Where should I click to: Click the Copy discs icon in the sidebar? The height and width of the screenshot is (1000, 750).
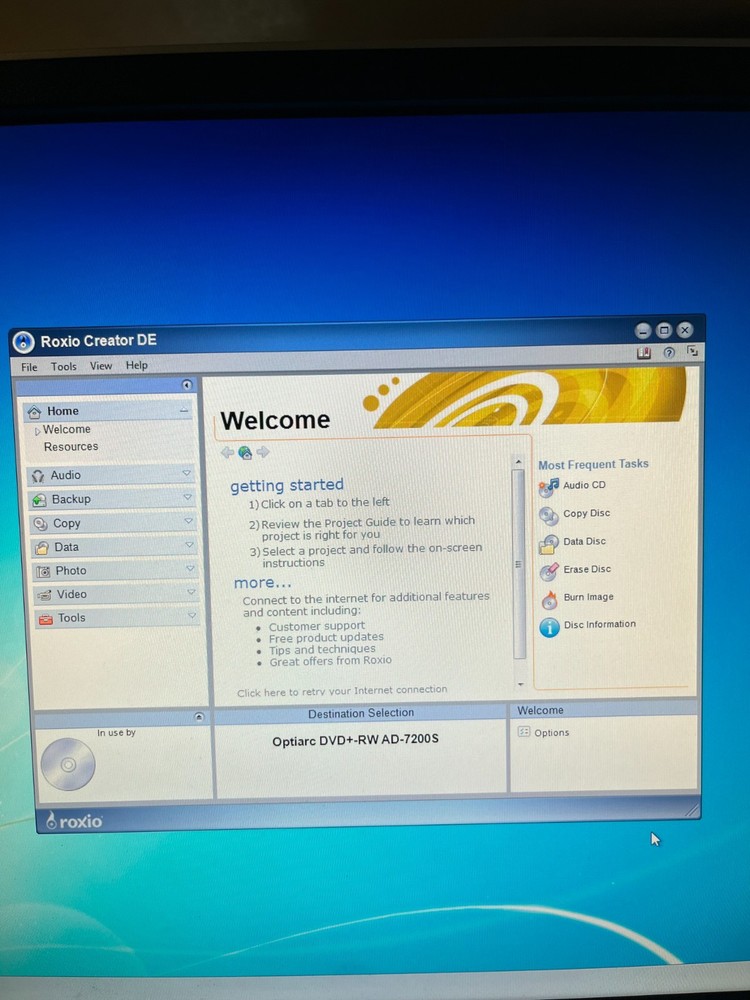pyautogui.click(x=41, y=524)
